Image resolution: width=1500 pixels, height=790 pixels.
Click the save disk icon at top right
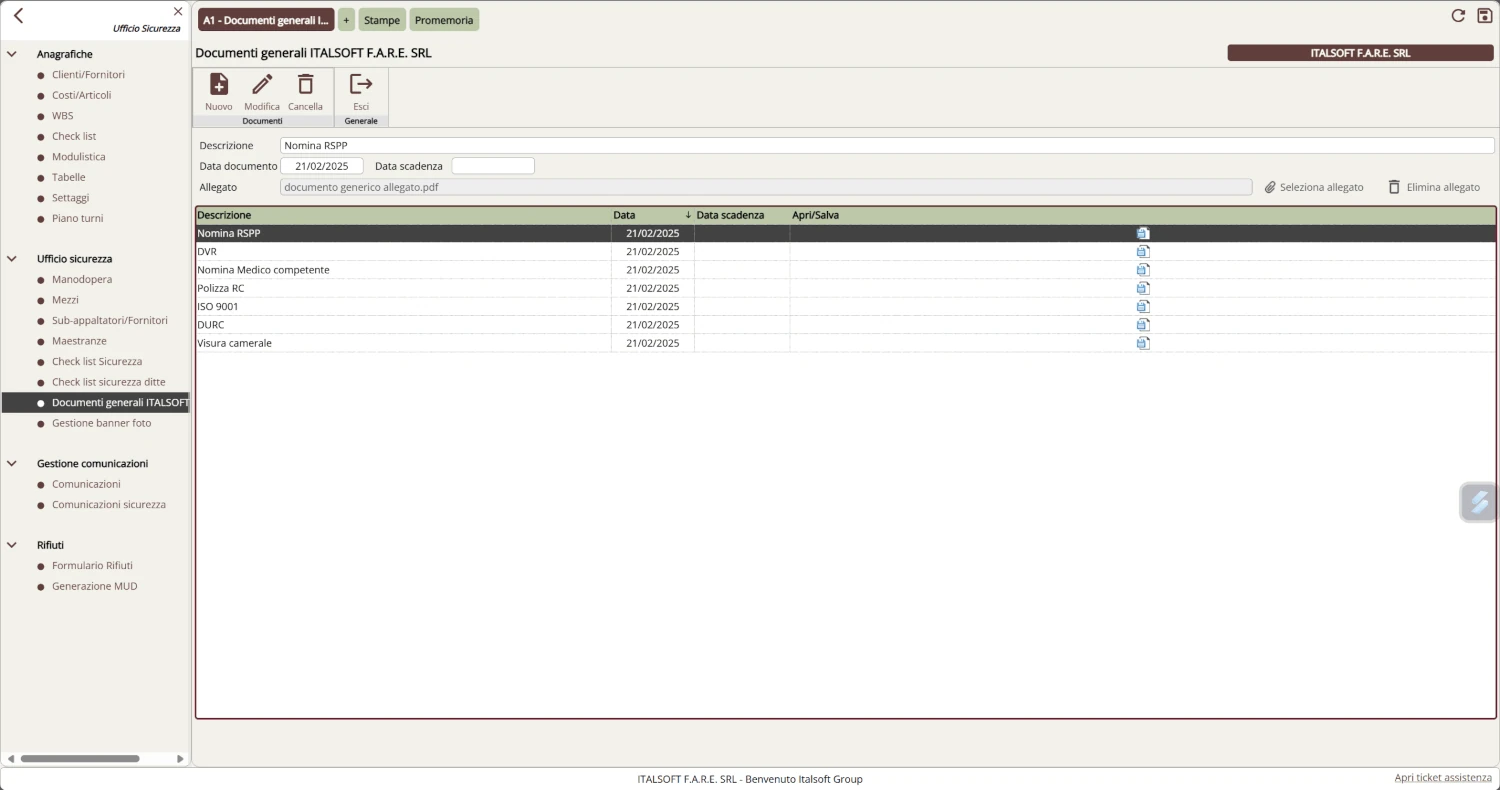pyautogui.click(x=1484, y=16)
